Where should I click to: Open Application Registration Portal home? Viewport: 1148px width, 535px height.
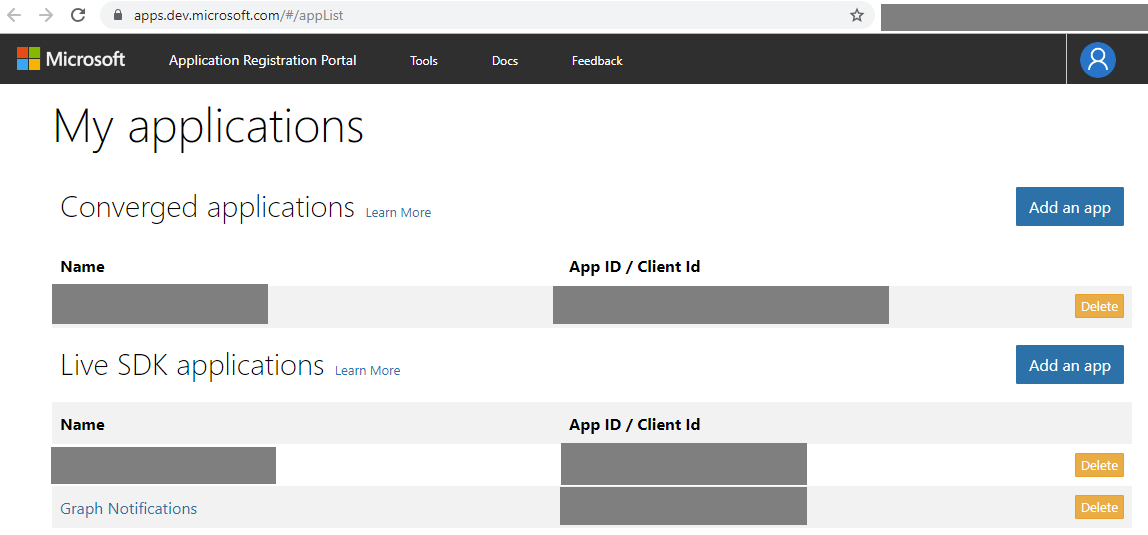[263, 61]
